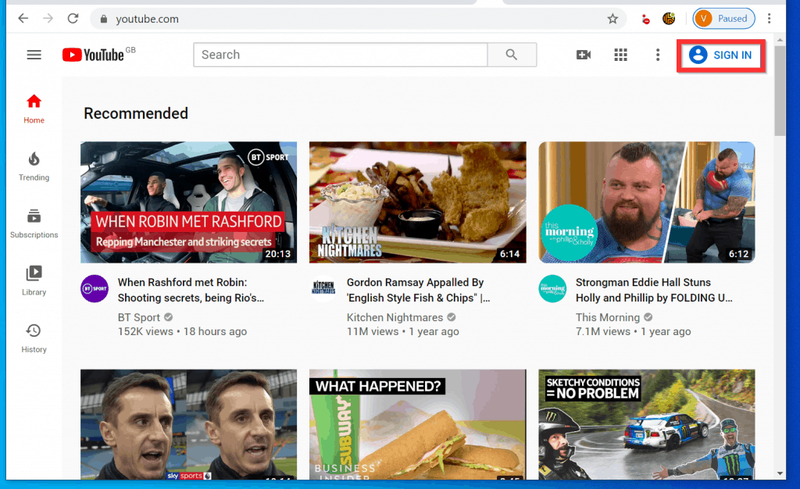Reload the page with the refresh icon
Image resolution: width=800 pixels, height=489 pixels.
[x=73, y=19]
